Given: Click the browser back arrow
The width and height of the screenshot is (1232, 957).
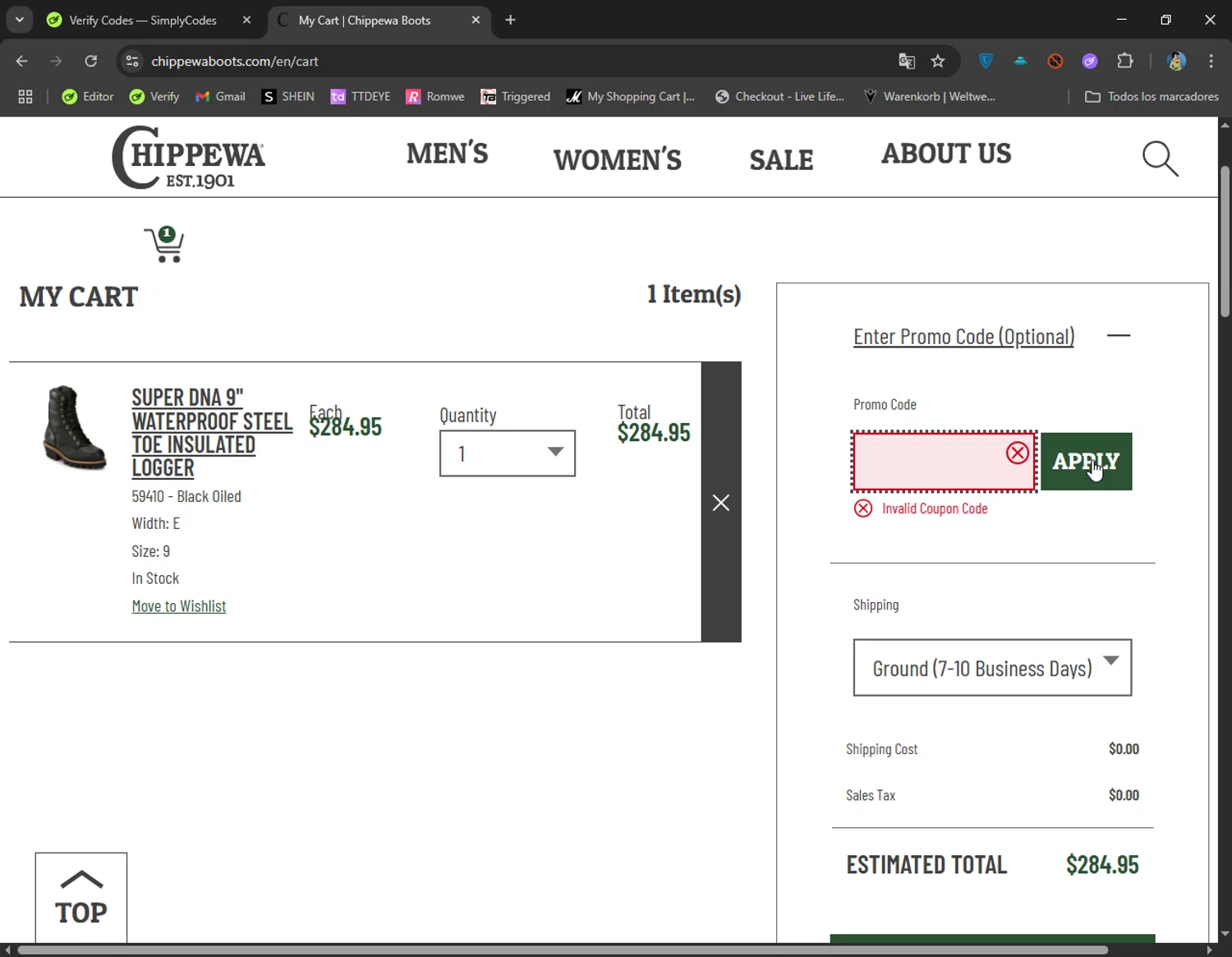Looking at the screenshot, I should pos(22,61).
